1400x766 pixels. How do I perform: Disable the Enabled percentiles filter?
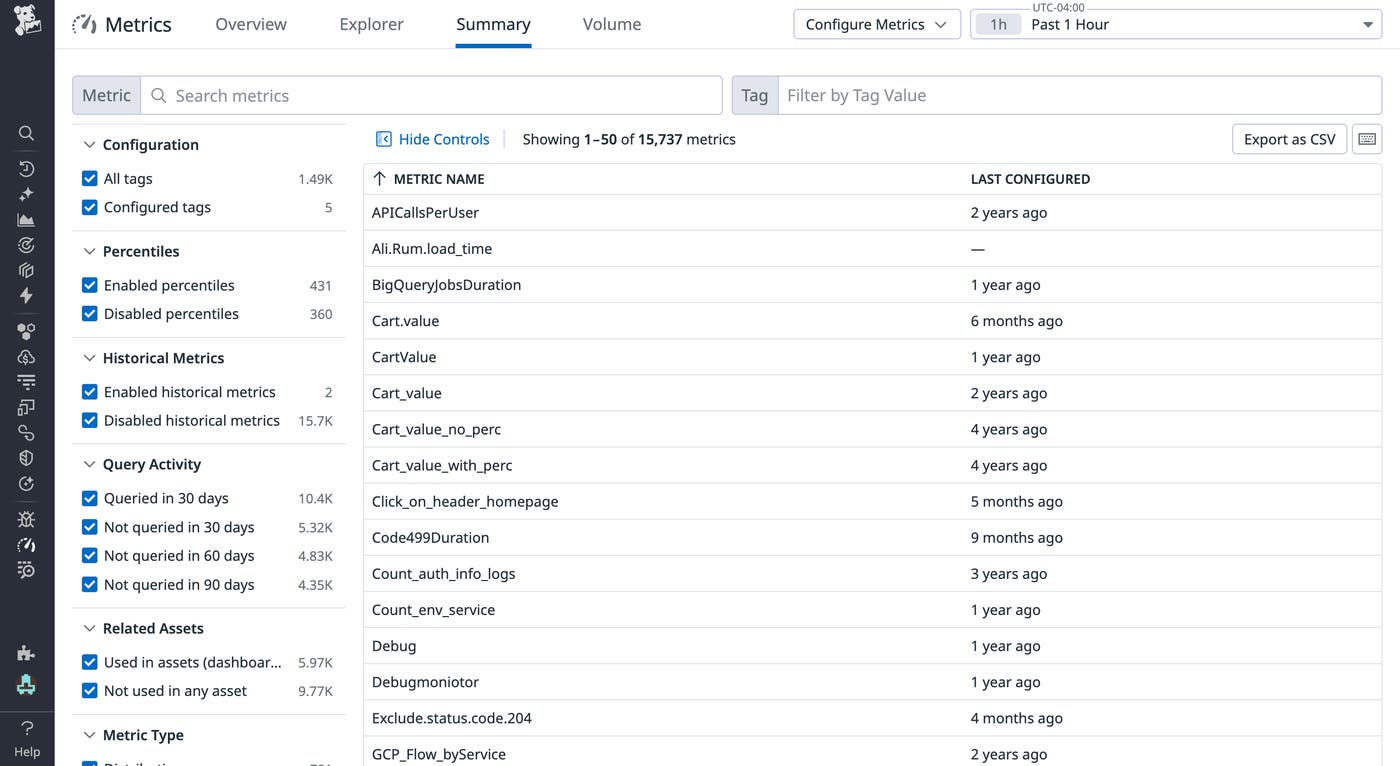pos(89,285)
